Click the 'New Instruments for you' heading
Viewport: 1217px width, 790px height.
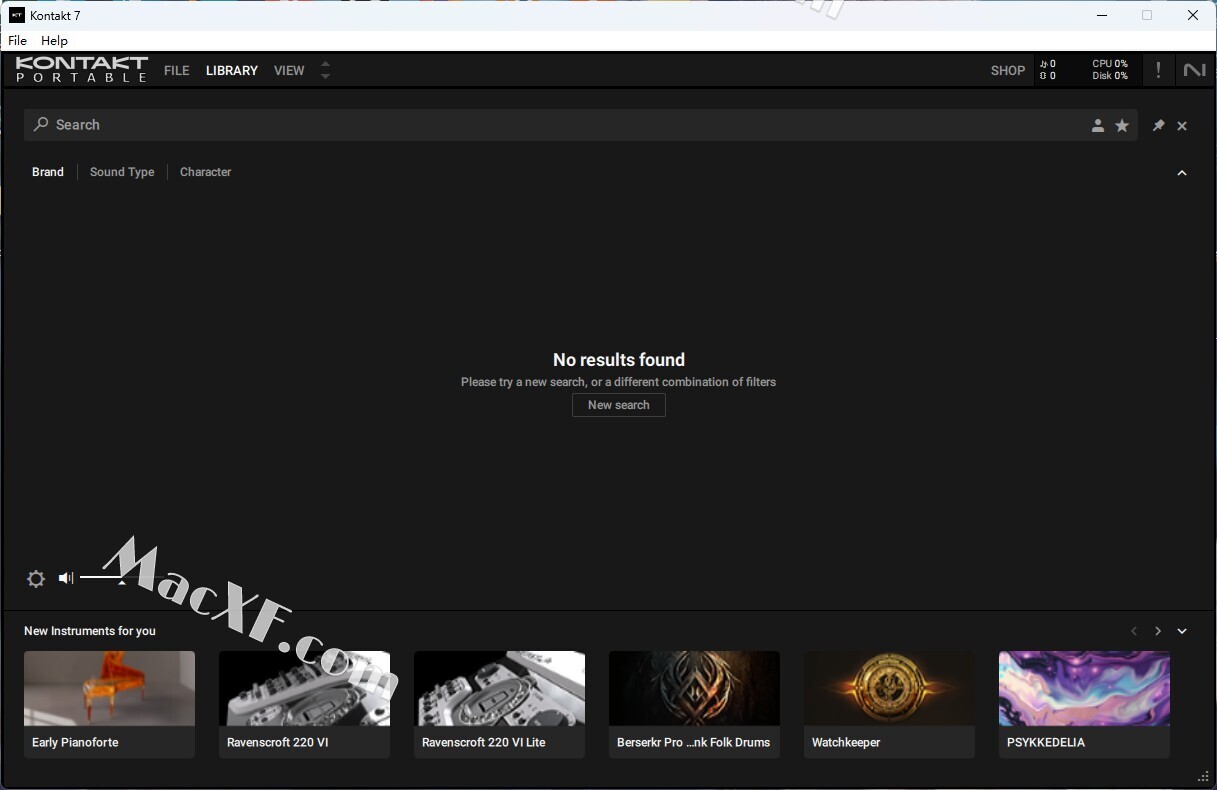90,631
